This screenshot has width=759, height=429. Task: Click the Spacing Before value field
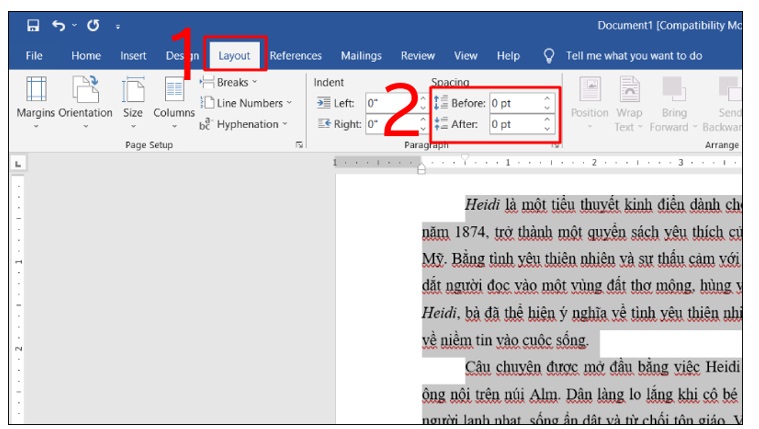pyautogui.click(x=514, y=103)
